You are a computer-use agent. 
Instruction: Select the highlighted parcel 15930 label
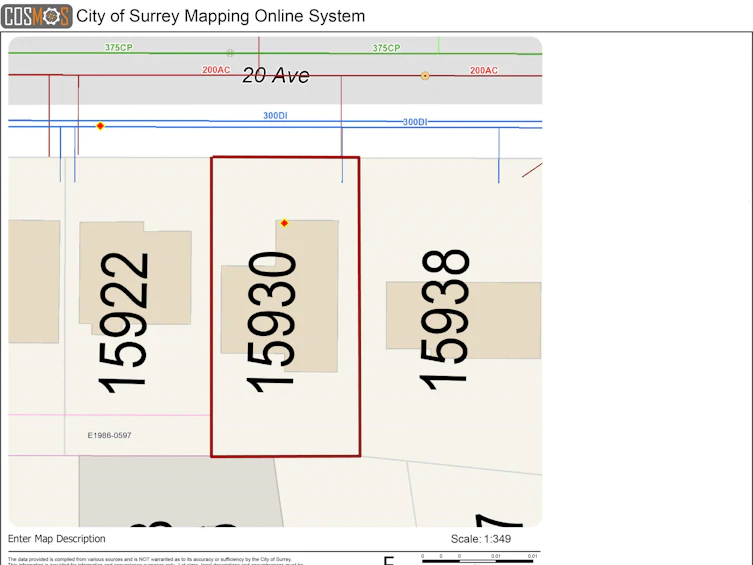pos(271,322)
